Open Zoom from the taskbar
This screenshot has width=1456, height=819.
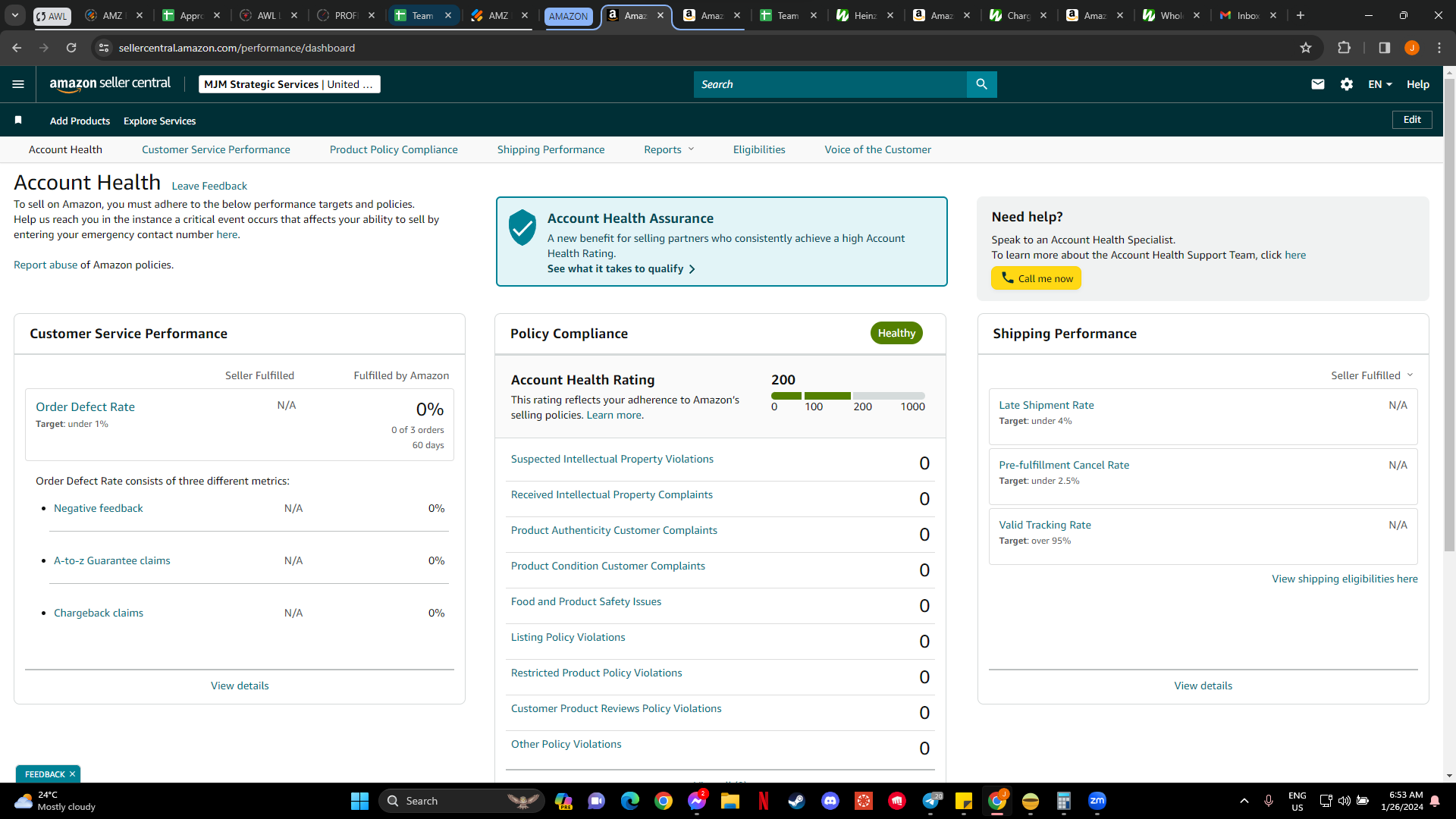pos(1097,801)
